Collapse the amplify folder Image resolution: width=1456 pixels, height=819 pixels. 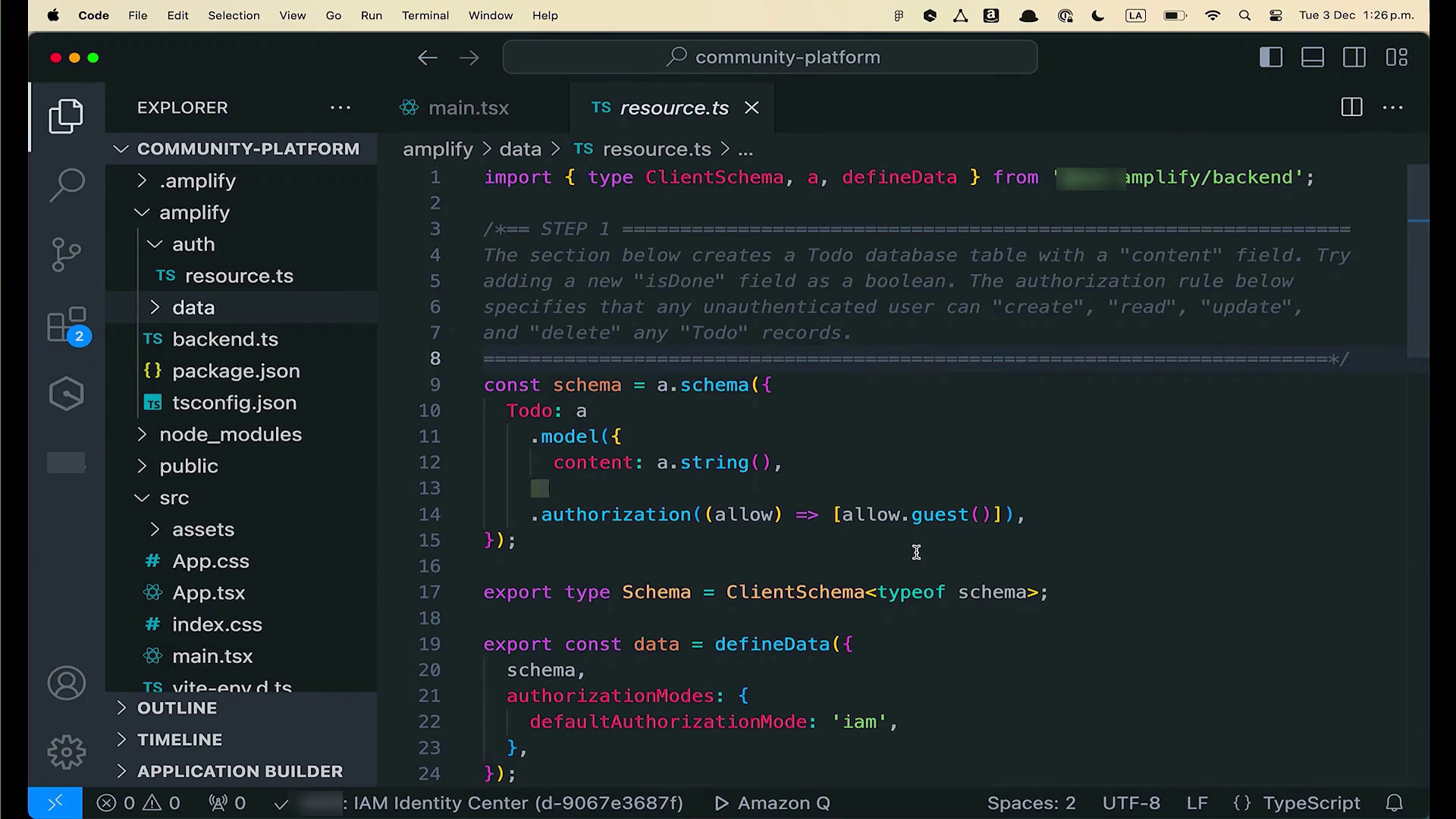pos(241,212)
